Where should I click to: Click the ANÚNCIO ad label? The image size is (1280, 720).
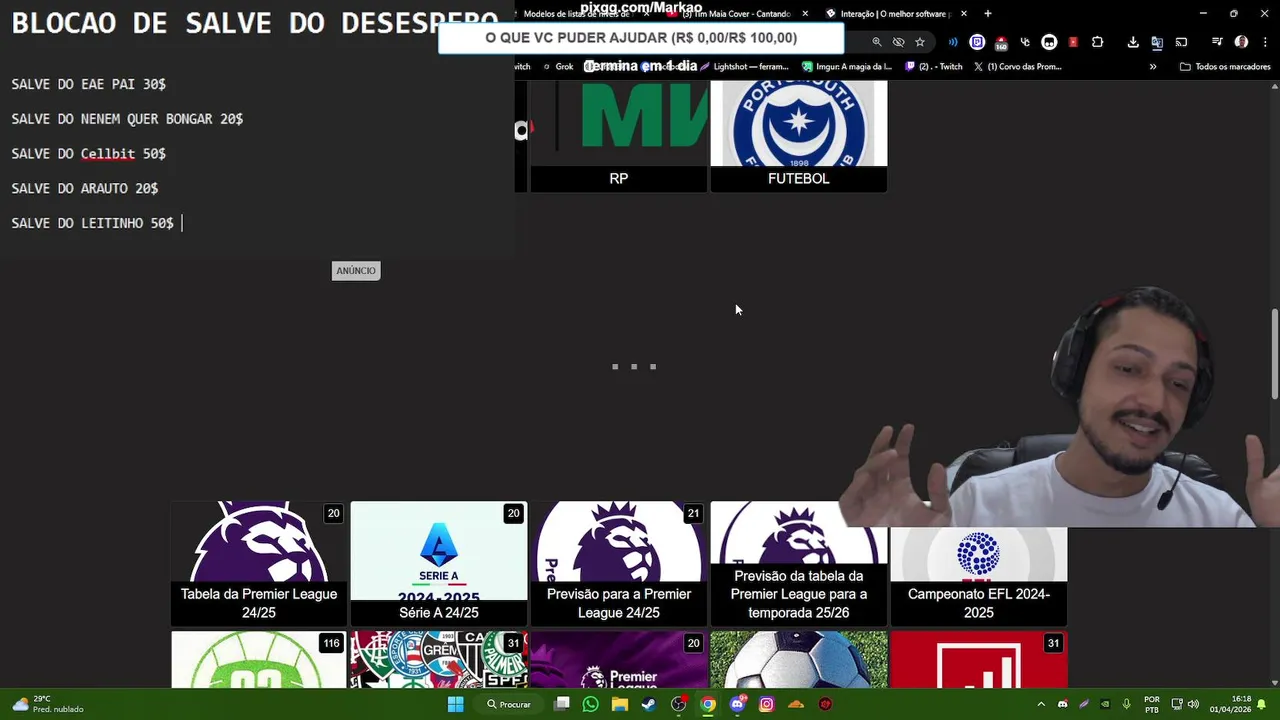(x=356, y=271)
